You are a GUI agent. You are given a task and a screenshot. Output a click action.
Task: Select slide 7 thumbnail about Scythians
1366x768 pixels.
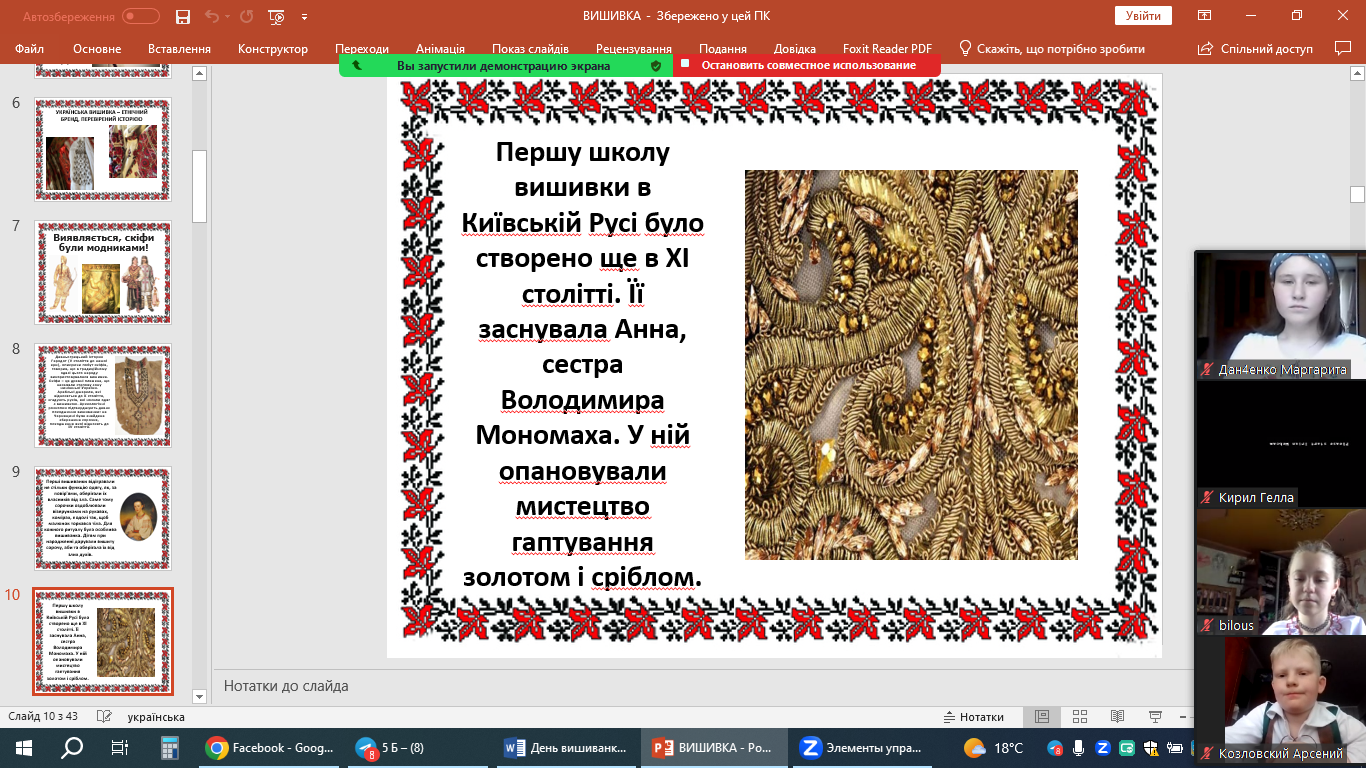pos(102,273)
